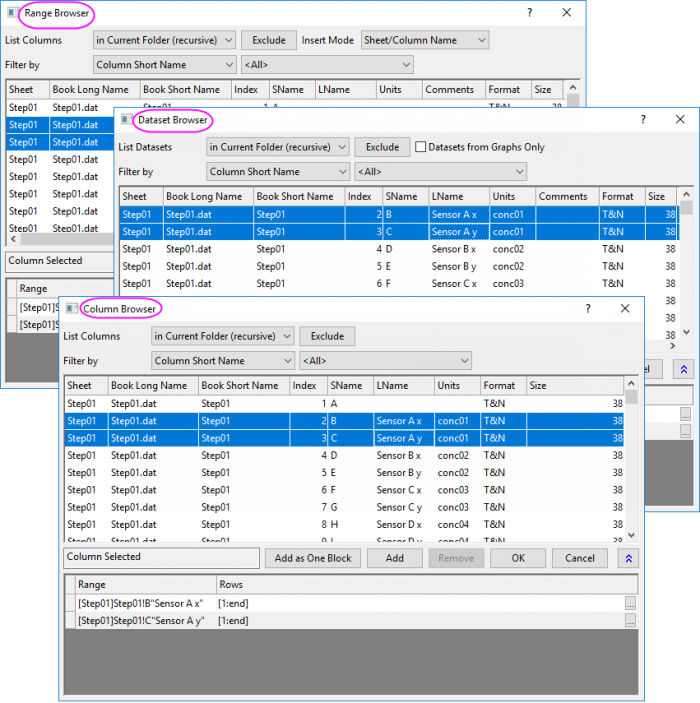Click Exclude button in Dataset Browser
Screen dimensions: 700x703
[x=382, y=147]
